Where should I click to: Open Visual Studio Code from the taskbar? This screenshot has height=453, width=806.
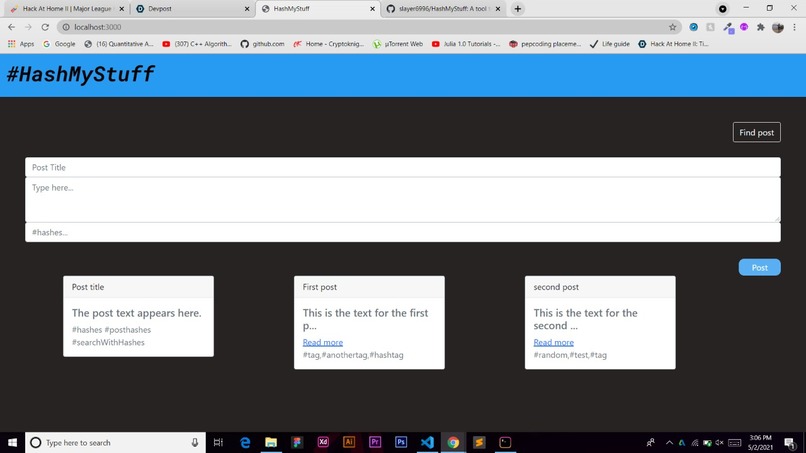pyautogui.click(x=427, y=442)
